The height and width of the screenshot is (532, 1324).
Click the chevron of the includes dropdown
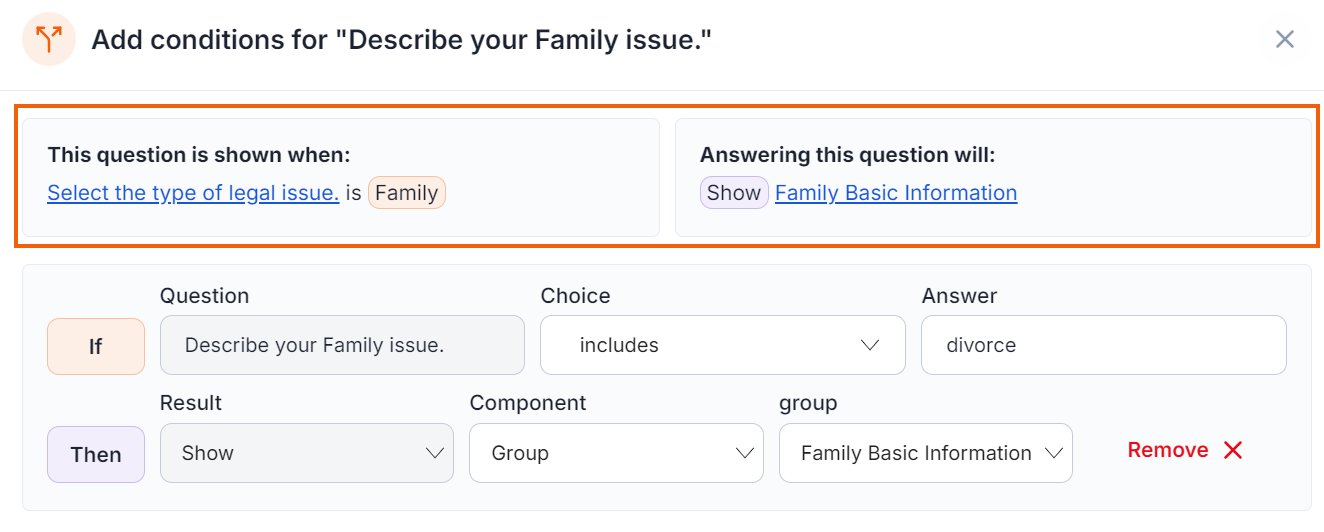pos(869,345)
